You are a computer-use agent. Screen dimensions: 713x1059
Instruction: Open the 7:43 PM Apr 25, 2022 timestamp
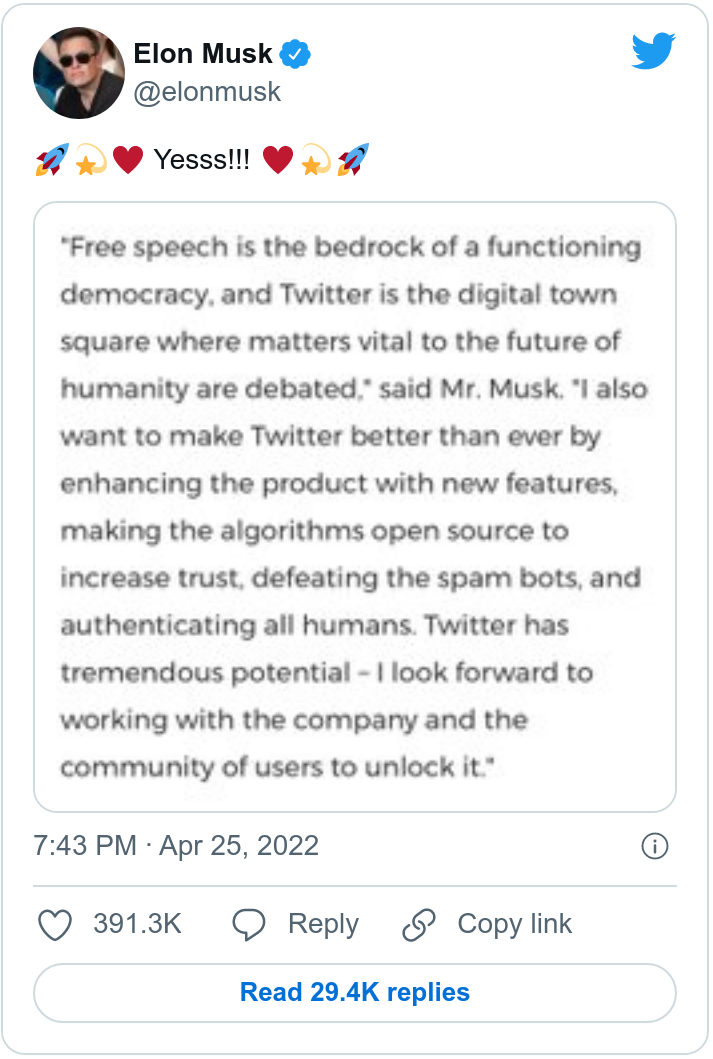coord(176,846)
